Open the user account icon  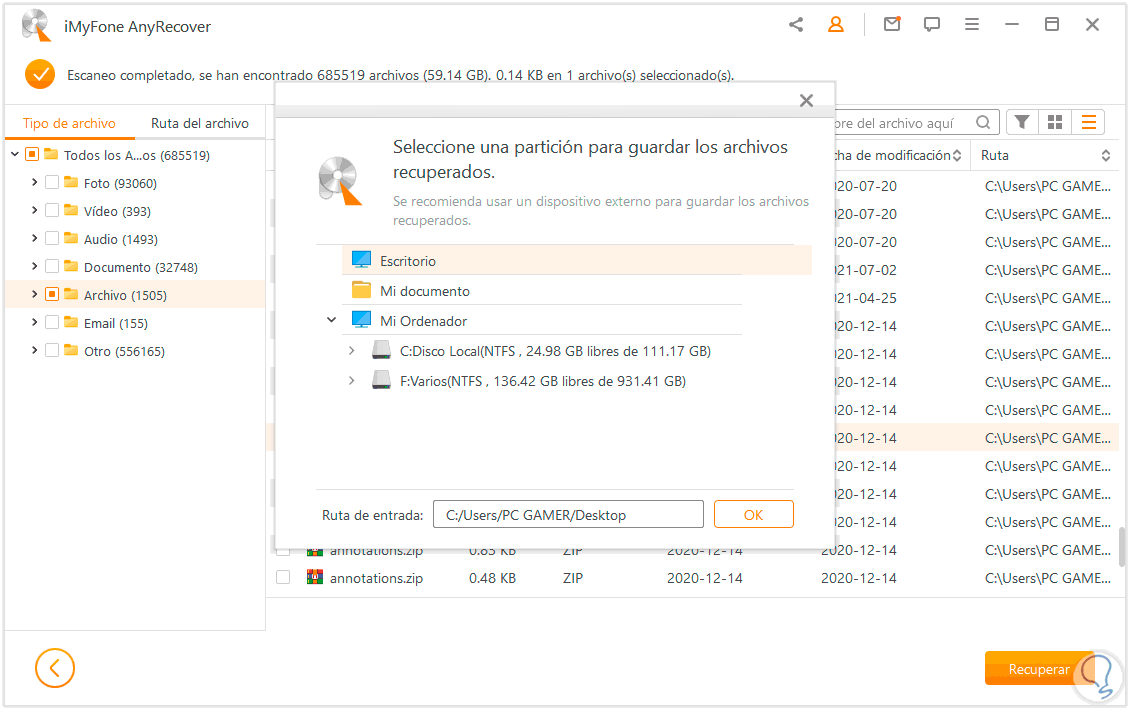click(835, 25)
